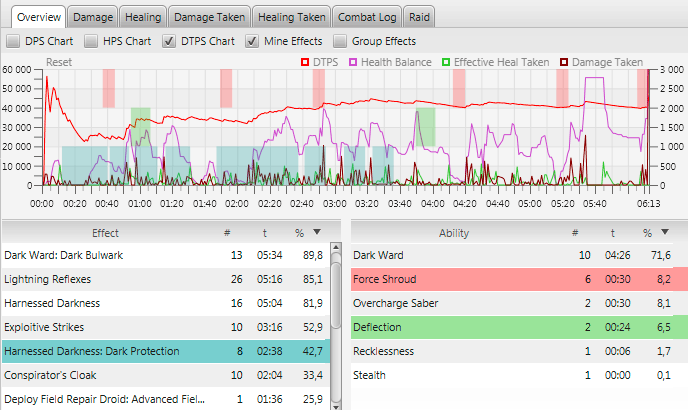Image resolution: width=688 pixels, height=410 pixels.
Task: Click the purple Health Balance legend square
Action: 353,62
